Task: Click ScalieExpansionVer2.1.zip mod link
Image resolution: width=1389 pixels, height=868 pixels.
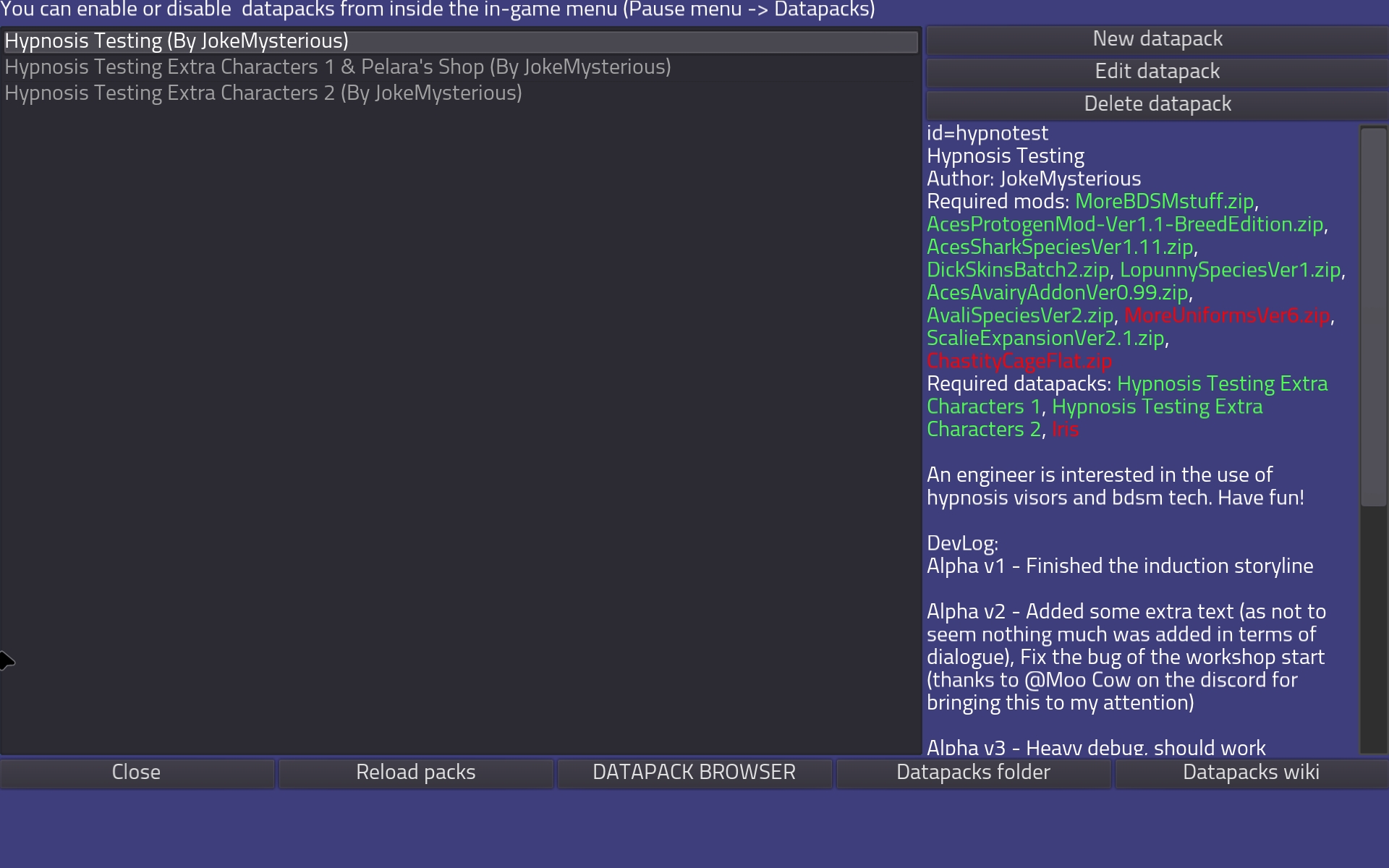Action: (1045, 339)
